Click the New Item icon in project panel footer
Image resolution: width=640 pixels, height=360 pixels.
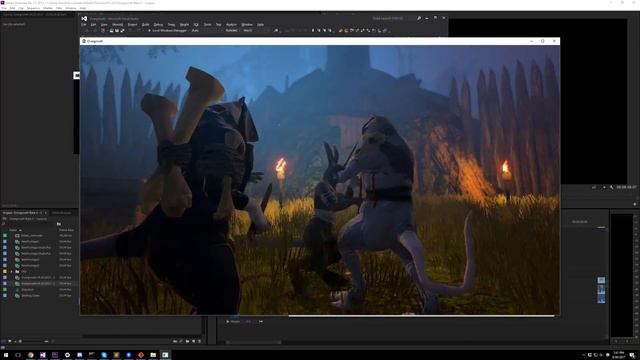[193, 341]
